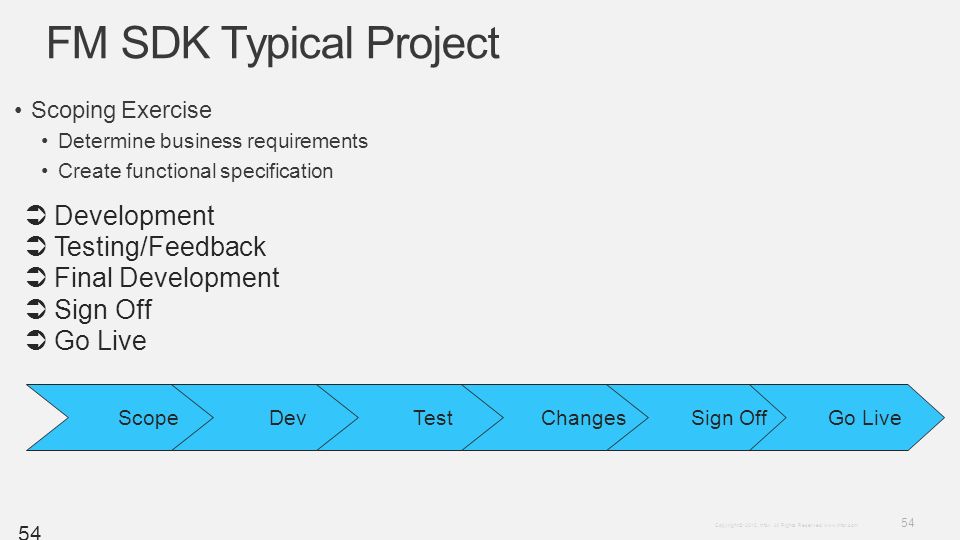
Task: Click the arrow bullet beside Sign Off
Action: point(36,309)
